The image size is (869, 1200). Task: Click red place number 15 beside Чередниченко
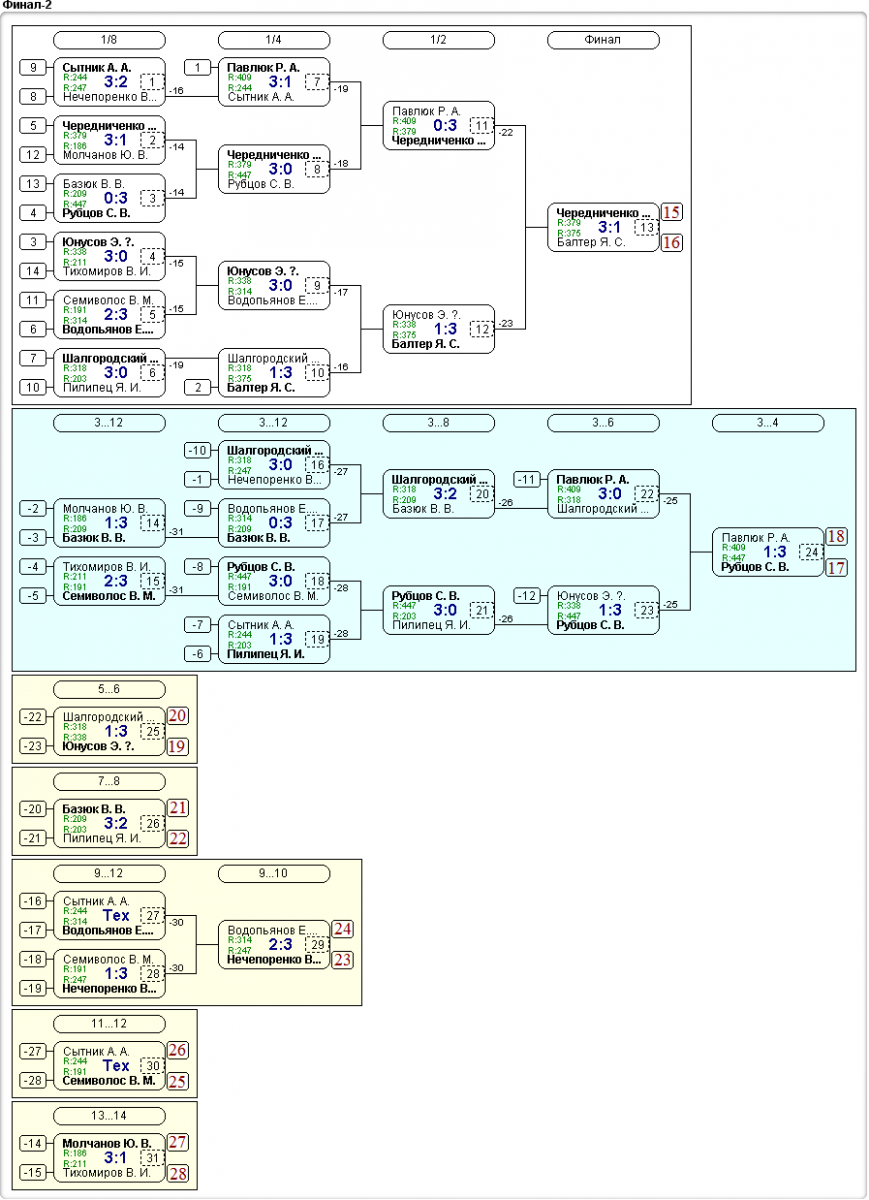672,212
